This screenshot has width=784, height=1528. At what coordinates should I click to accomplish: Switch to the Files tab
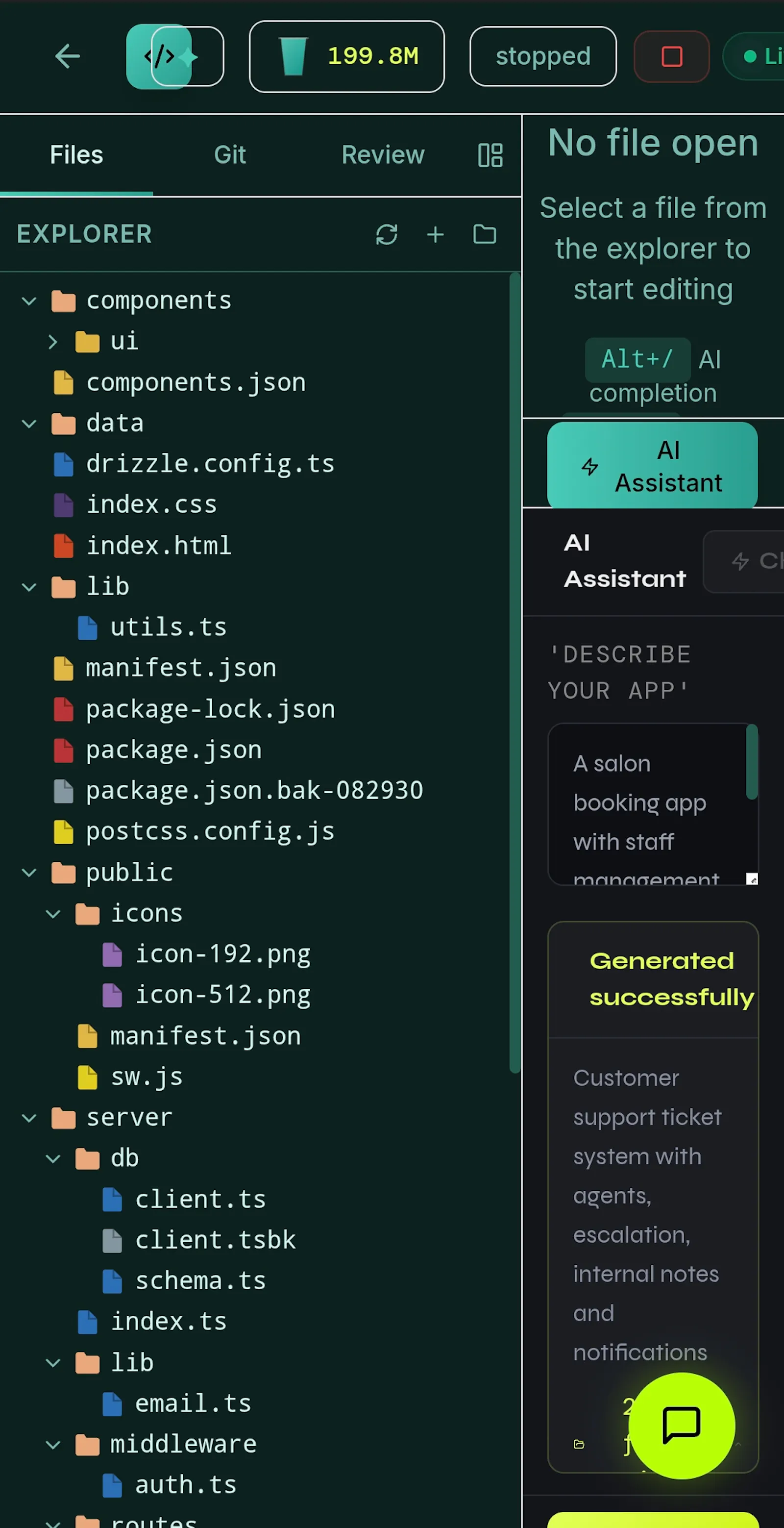pyautogui.click(x=76, y=155)
